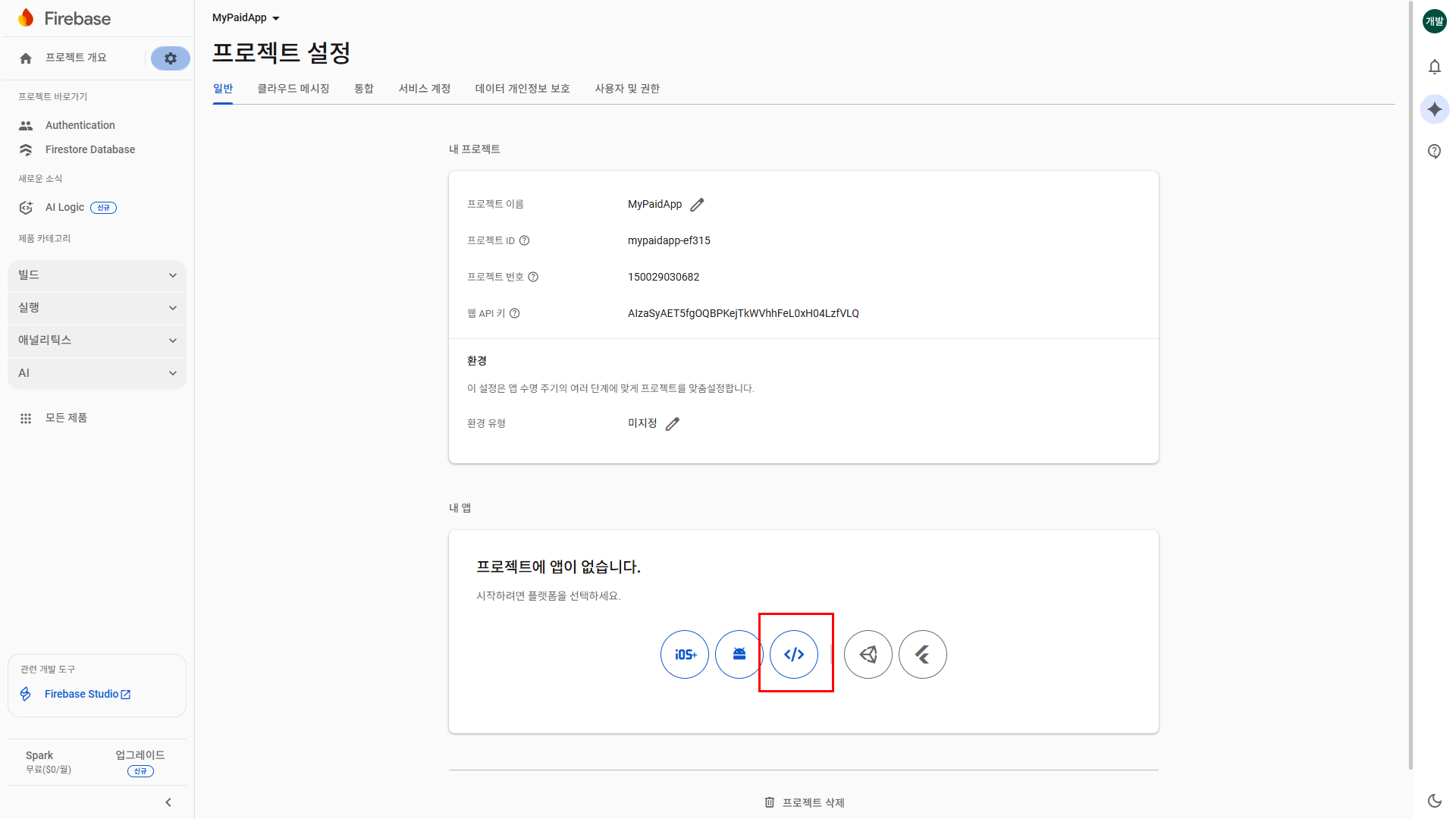1456x819 pixels.
Task: Open the notifications bell
Action: [1434, 67]
